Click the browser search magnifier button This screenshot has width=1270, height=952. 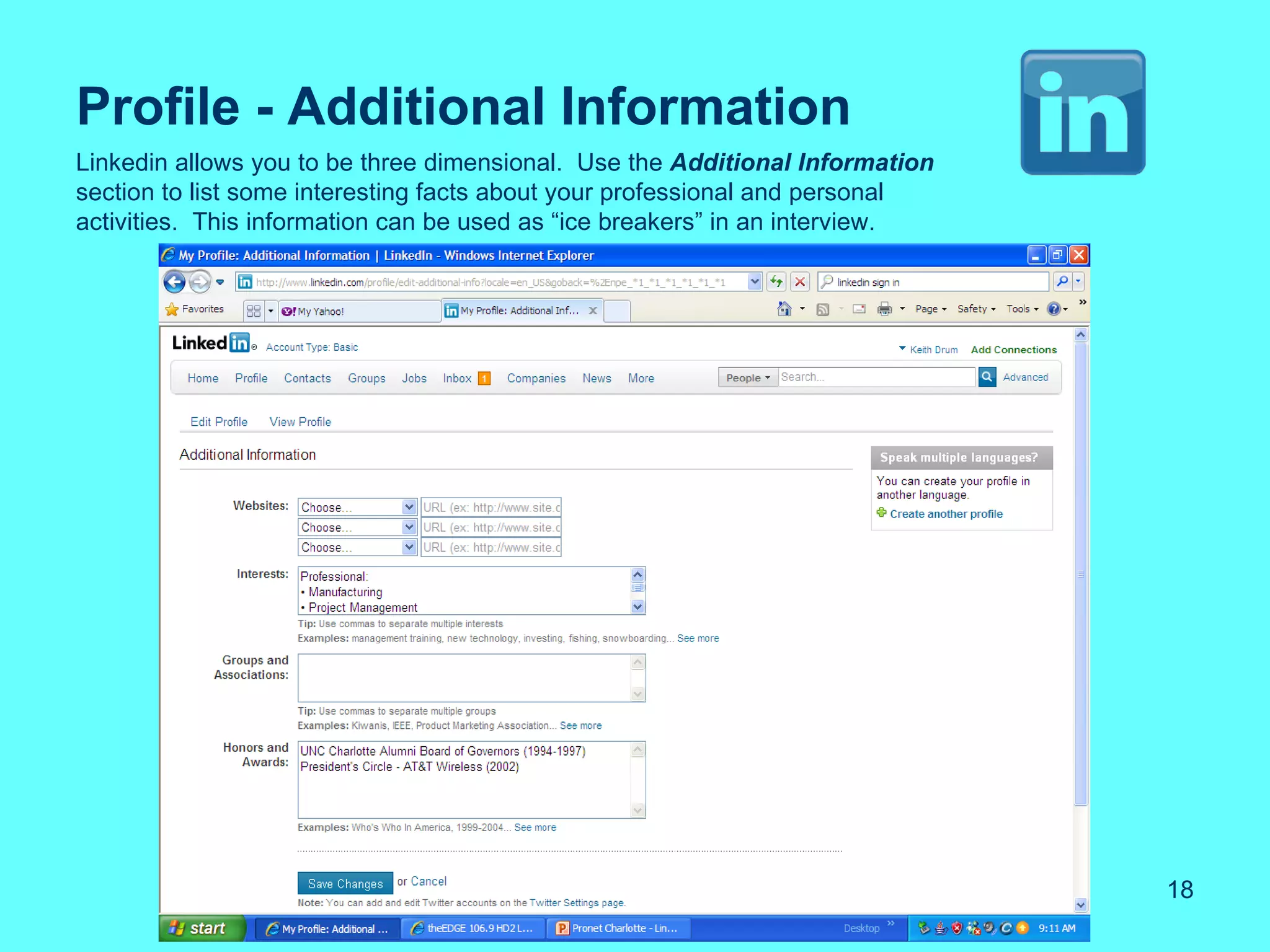pyautogui.click(x=1062, y=282)
